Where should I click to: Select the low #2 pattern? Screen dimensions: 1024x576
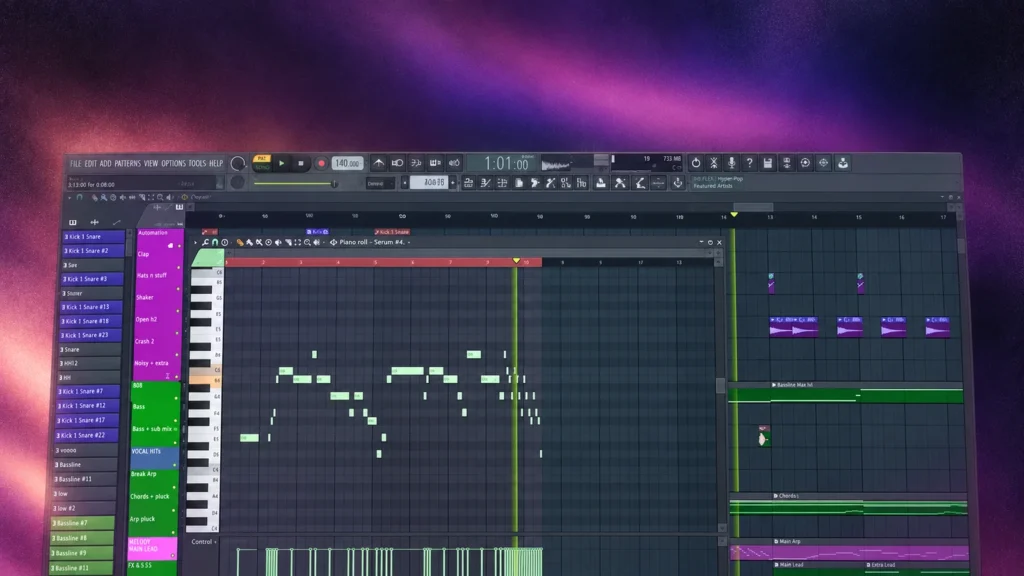84,508
